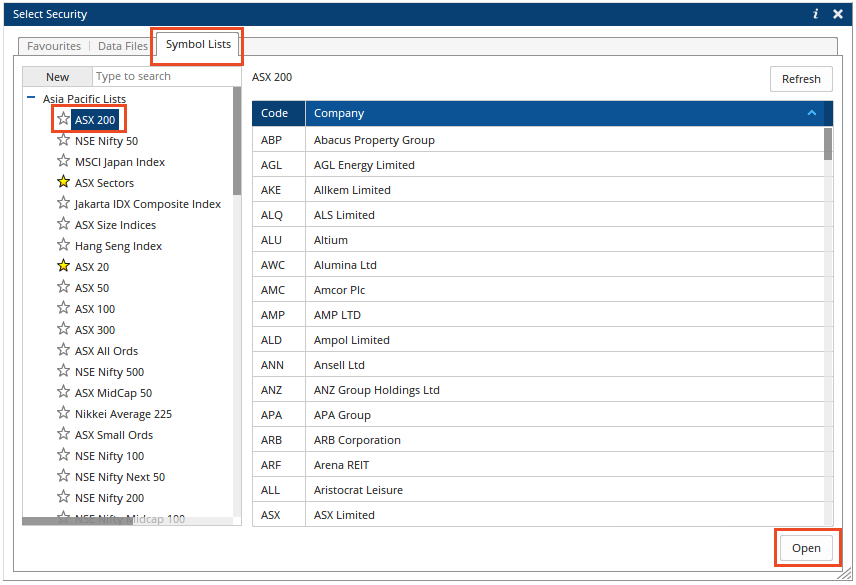Click the symbol list vertical scrollbar thumb
856x585 pixels.
[x=237, y=141]
